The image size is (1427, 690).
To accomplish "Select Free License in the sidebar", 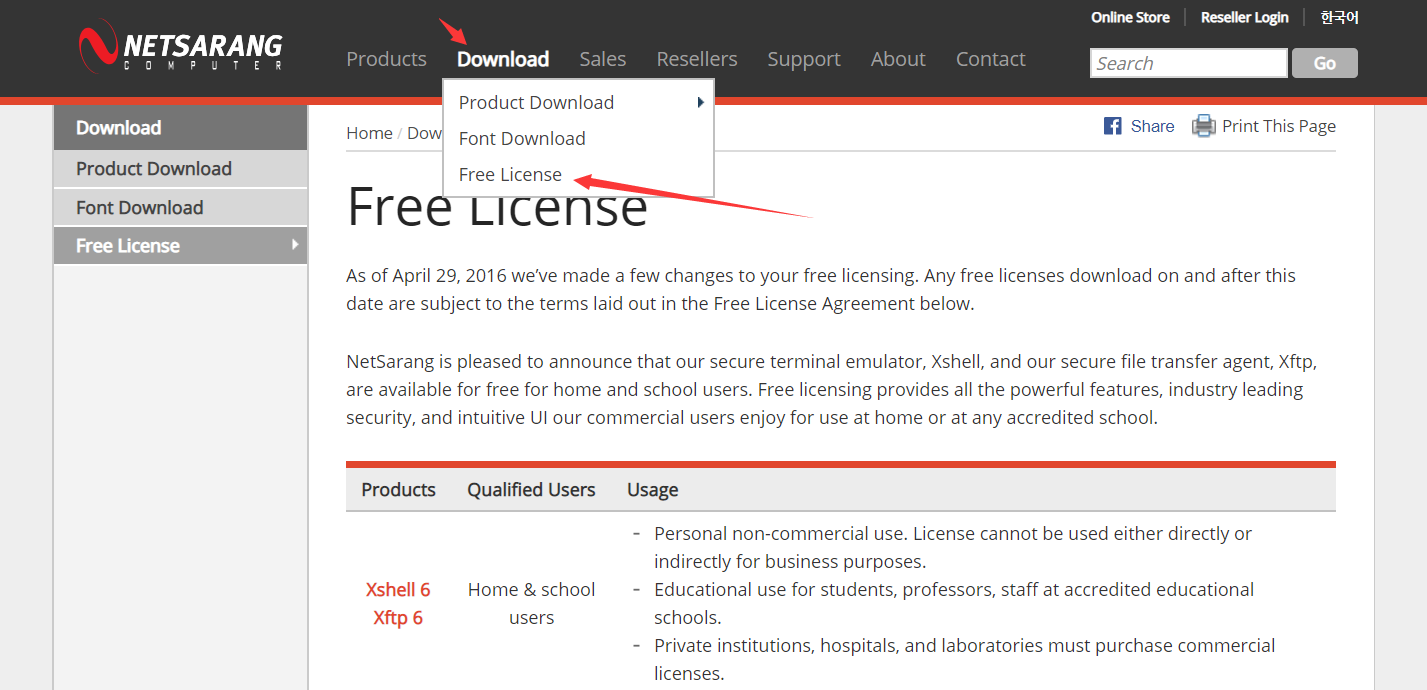I will tap(180, 245).
